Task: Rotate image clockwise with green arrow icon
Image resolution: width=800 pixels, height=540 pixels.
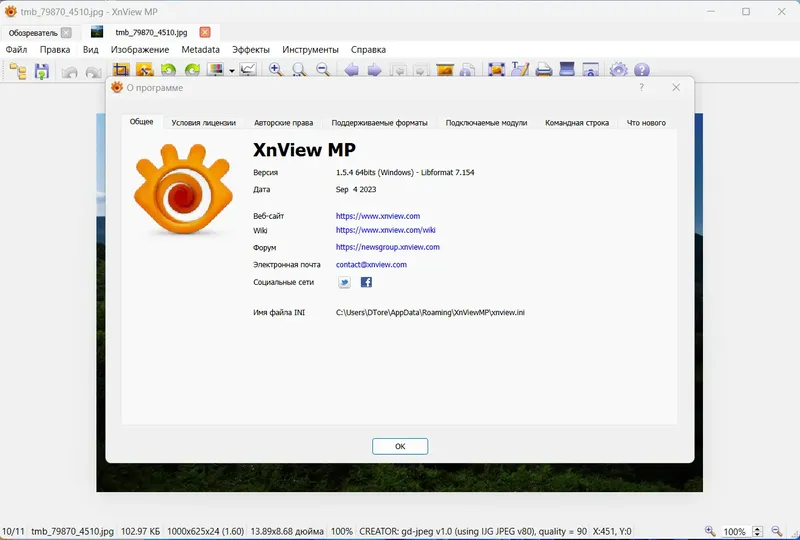Action: pyautogui.click(x=192, y=70)
